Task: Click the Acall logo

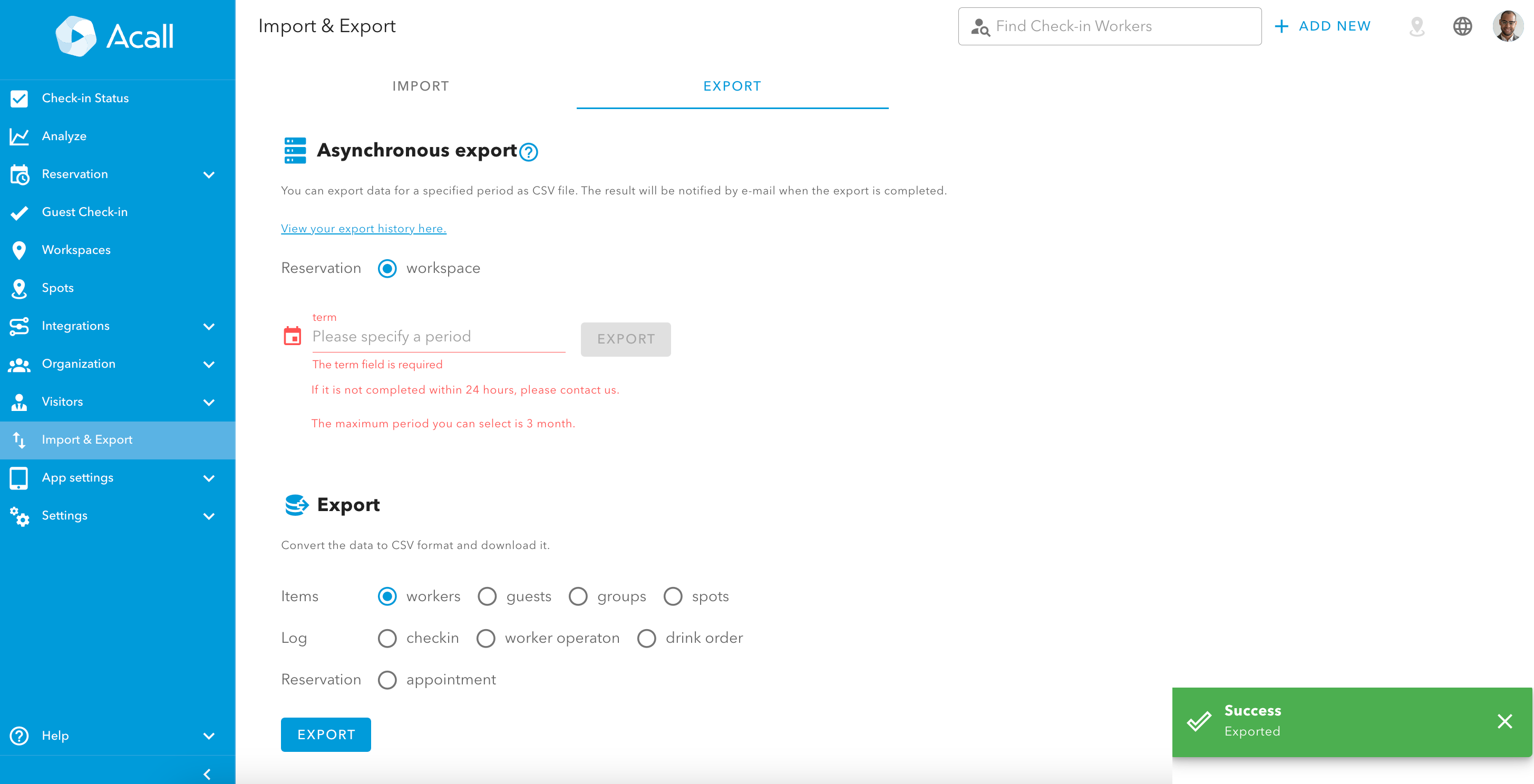Action: 115,36
